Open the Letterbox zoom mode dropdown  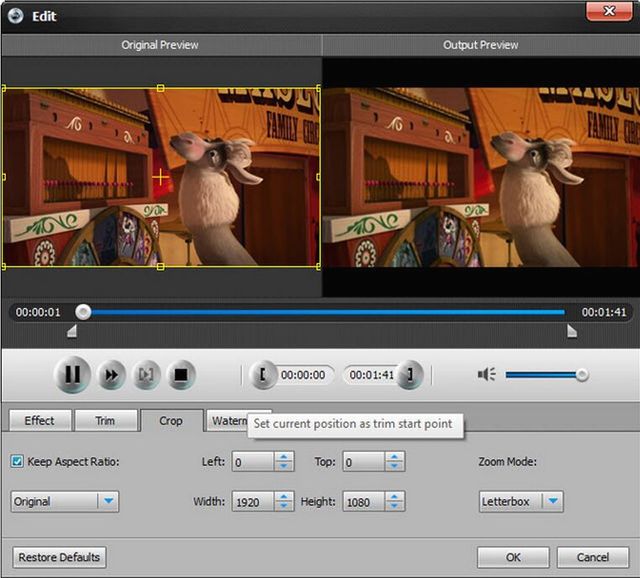tap(521, 501)
